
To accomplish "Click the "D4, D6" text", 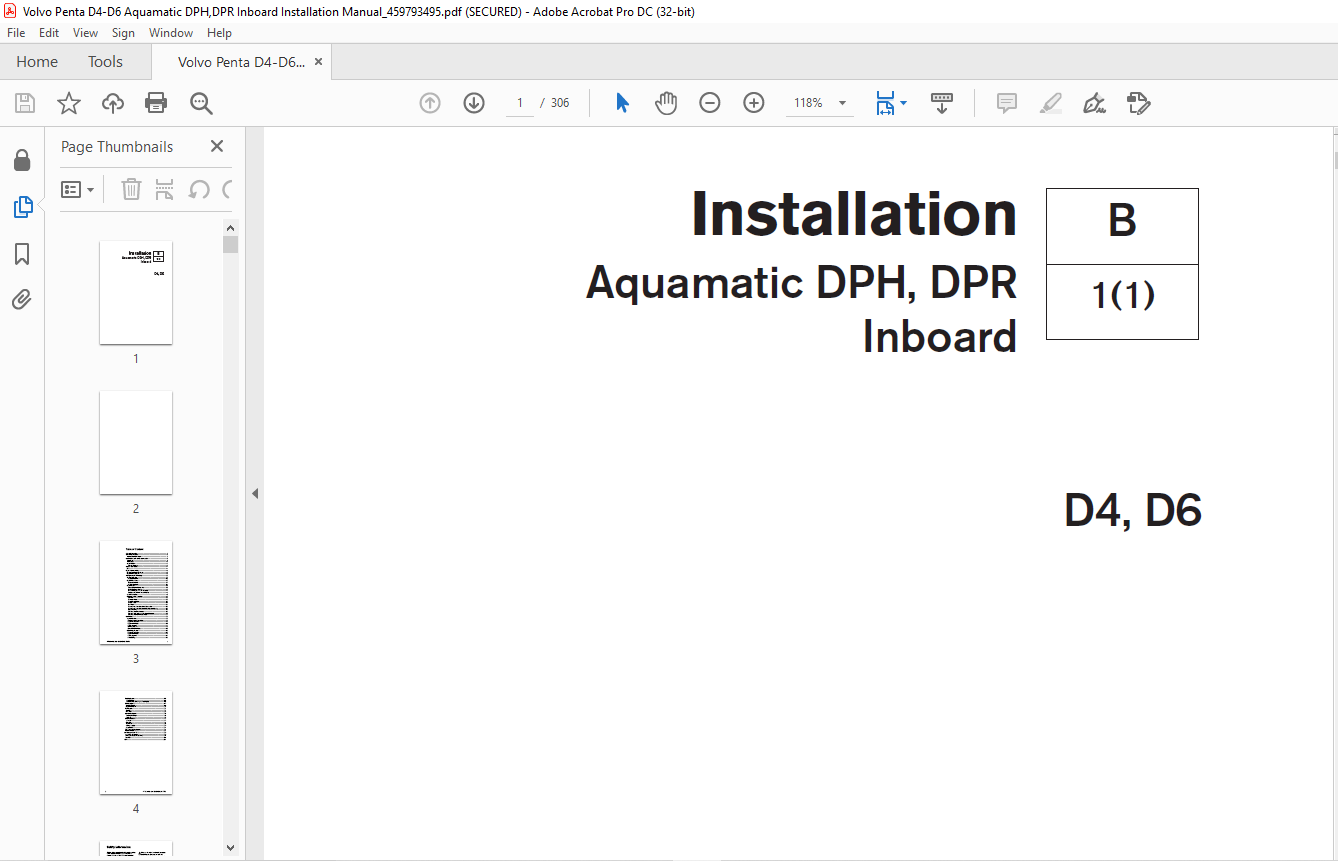I will point(1132,510).
